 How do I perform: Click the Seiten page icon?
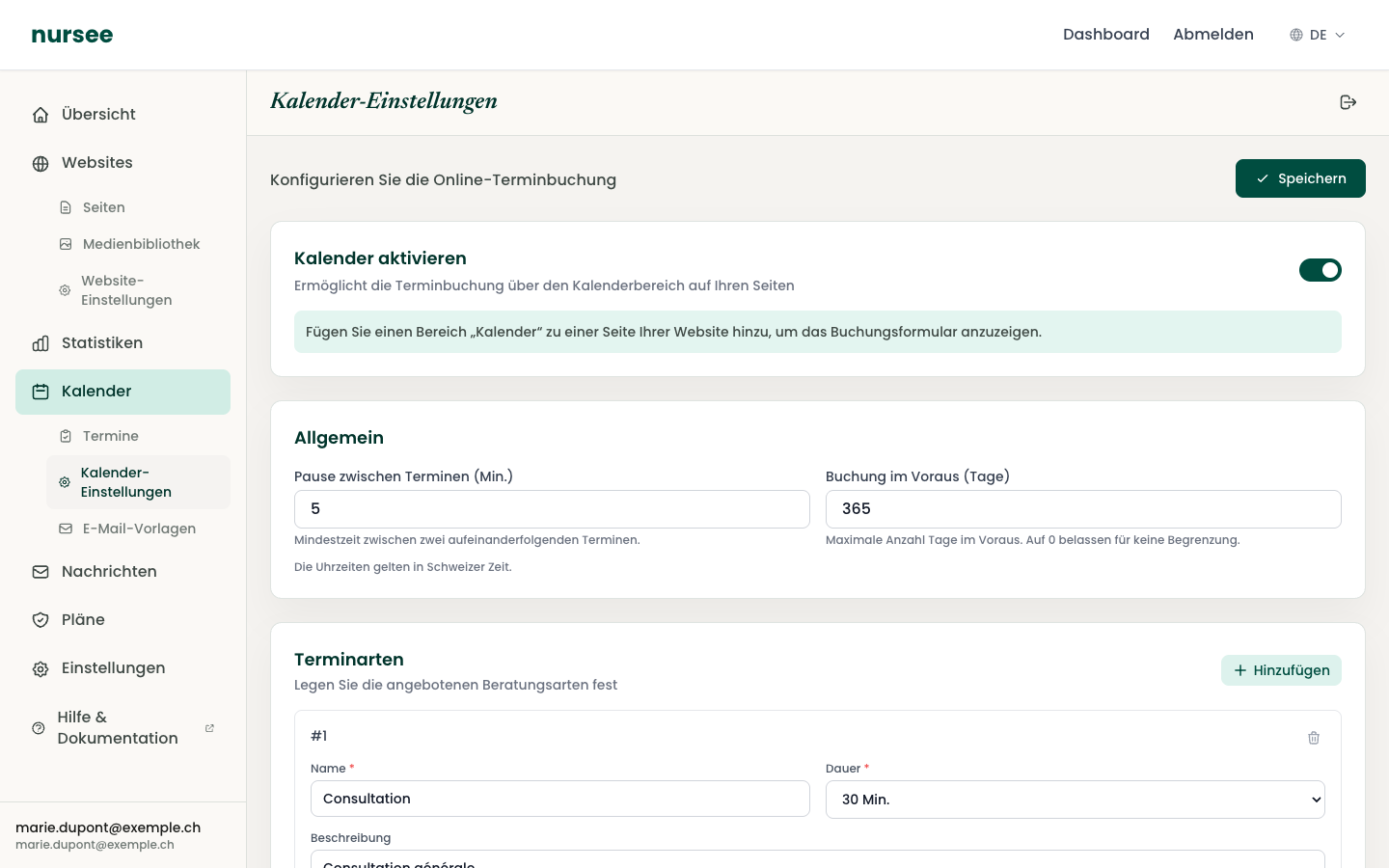click(66, 207)
